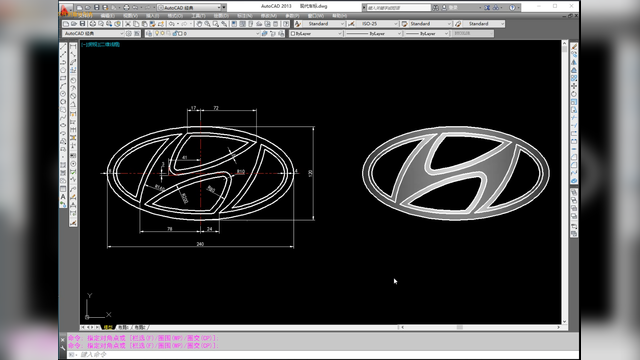This screenshot has width=640, height=360.
Task: Click the viewport view label link
Action: (100, 44)
